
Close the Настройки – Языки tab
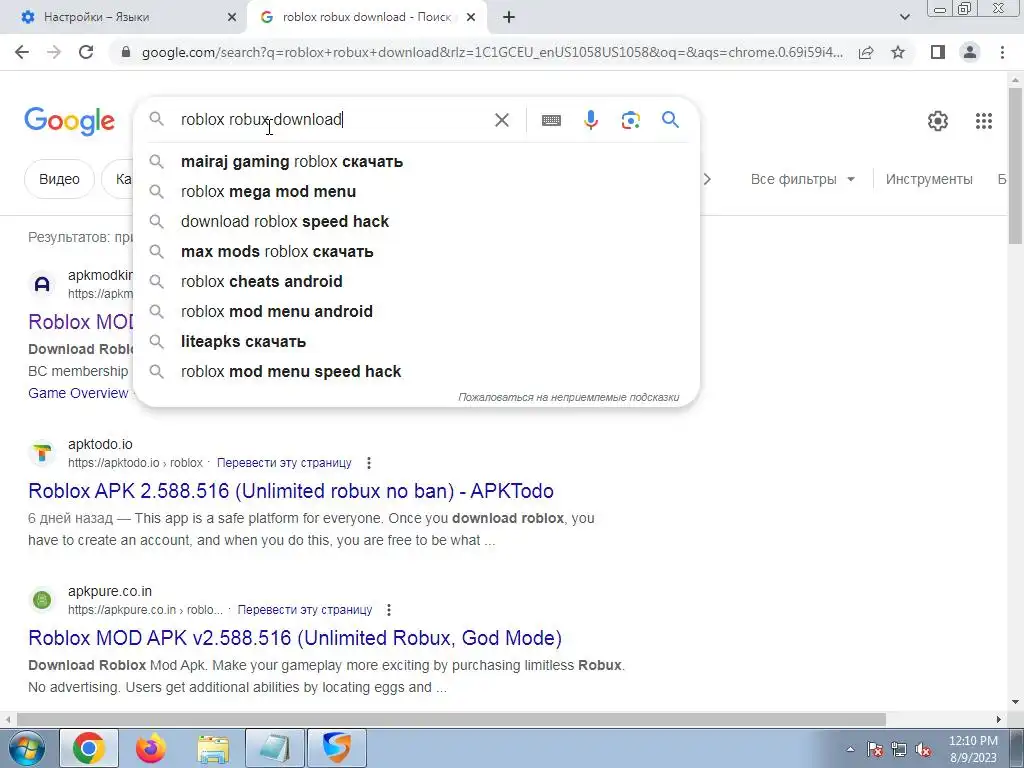(x=232, y=18)
